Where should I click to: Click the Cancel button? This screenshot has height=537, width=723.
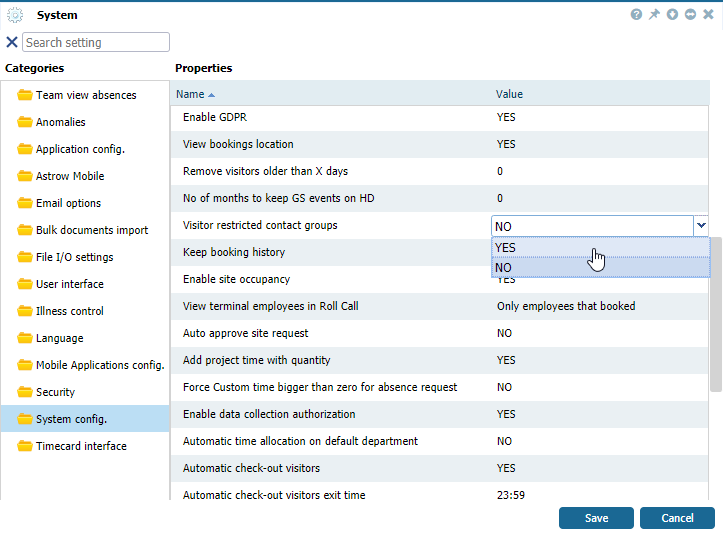click(x=677, y=518)
